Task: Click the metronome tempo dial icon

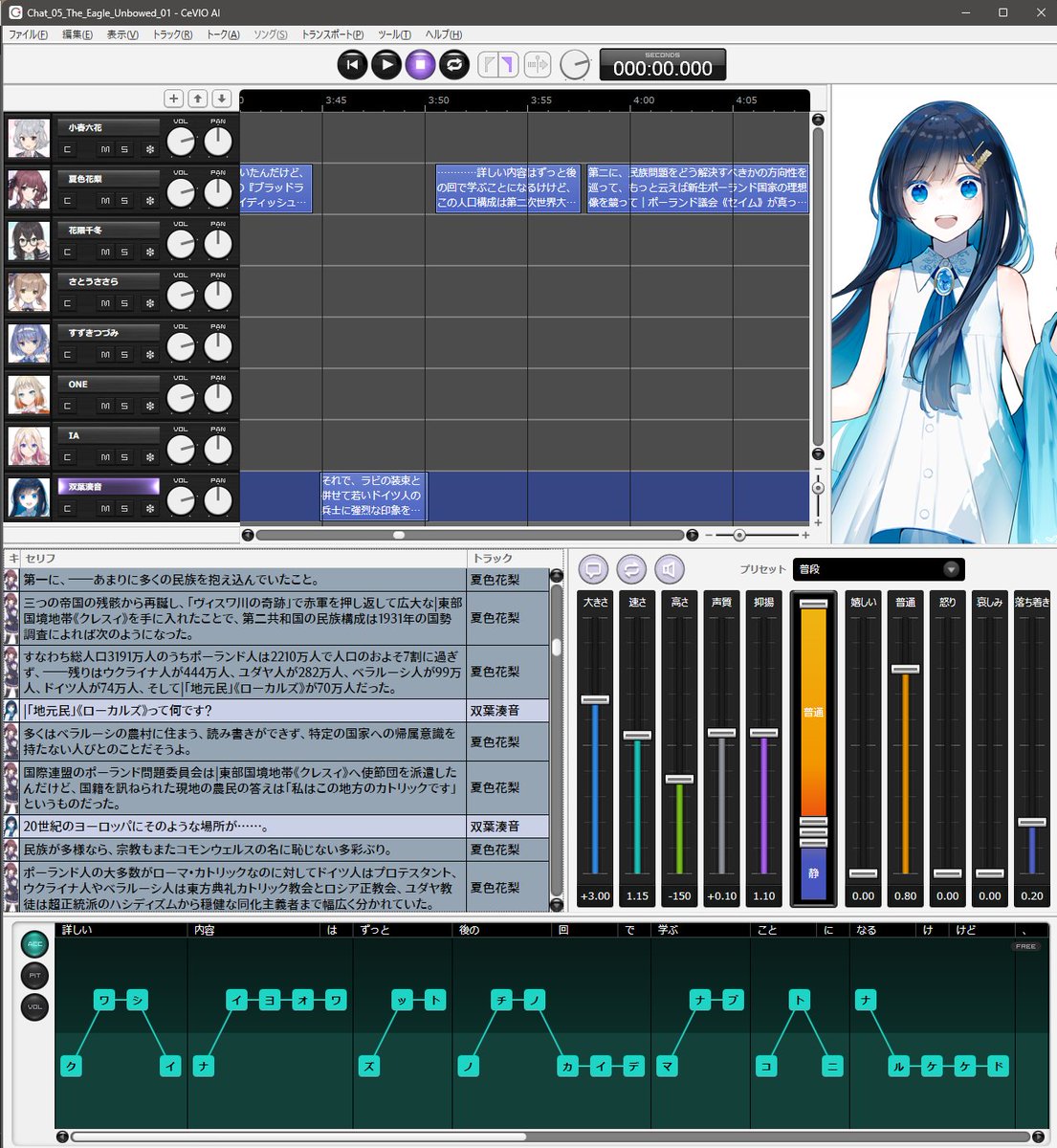Action: pos(575,65)
